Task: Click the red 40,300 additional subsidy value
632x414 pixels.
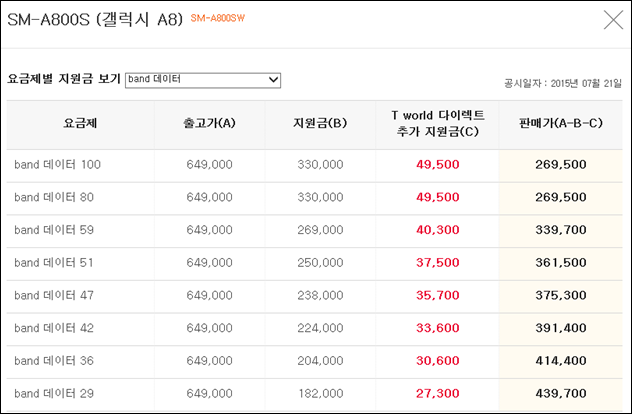Action: tap(438, 230)
